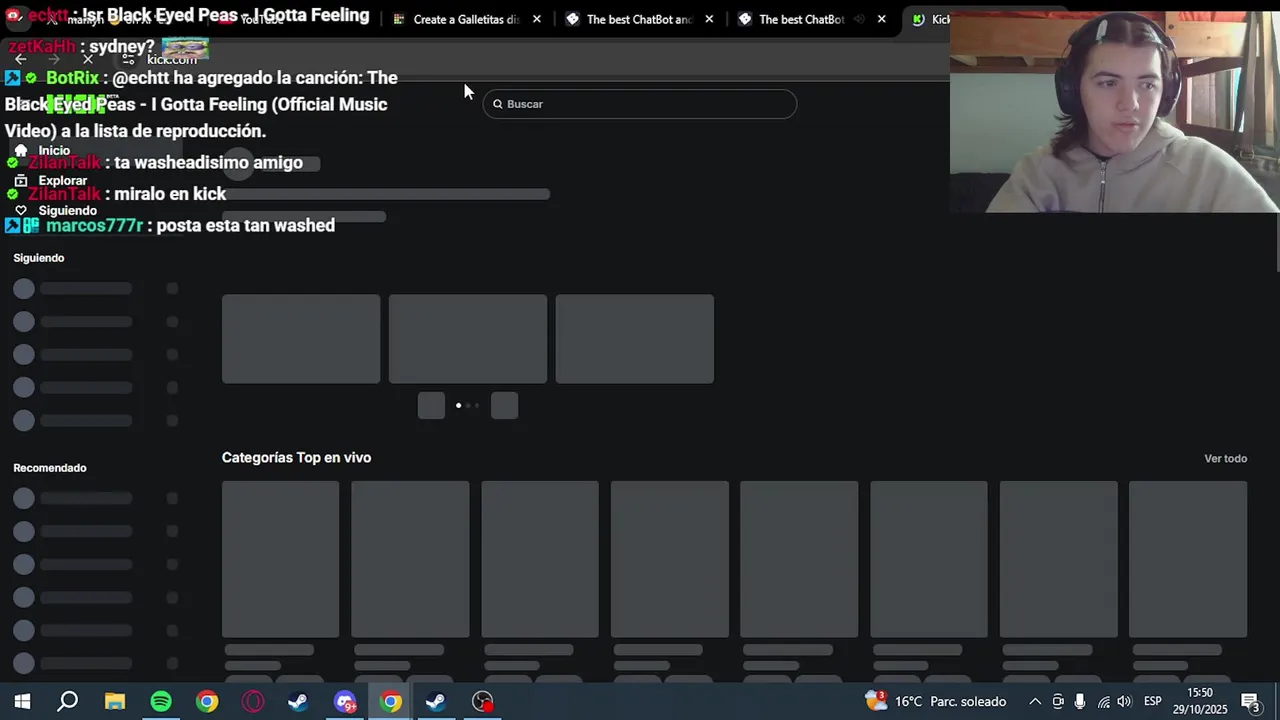
Task: Open Opera GX from the taskbar
Action: 253,701
